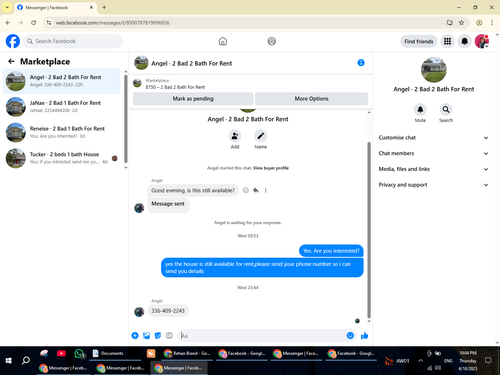The height and width of the screenshot is (375, 500).
Task: Reply to the 'Good evening' message
Action: pyautogui.click(x=256, y=190)
